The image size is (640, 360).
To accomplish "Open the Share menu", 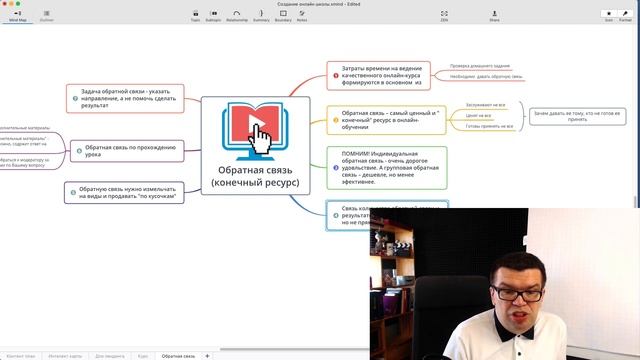I will click(494, 16).
